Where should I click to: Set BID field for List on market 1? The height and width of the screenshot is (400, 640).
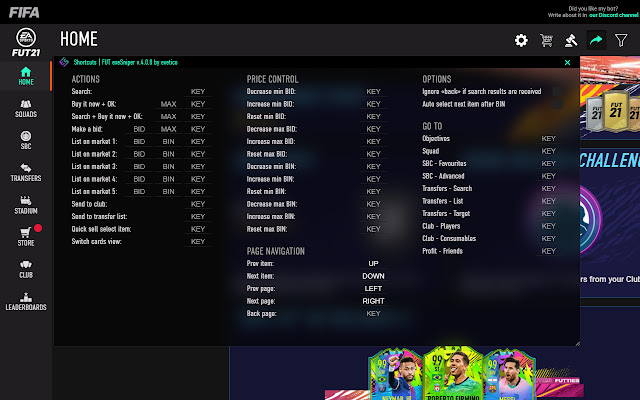click(x=139, y=142)
